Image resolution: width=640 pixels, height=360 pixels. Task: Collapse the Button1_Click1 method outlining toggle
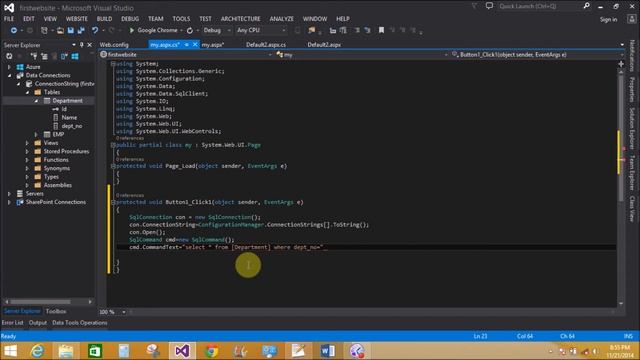click(x=113, y=202)
